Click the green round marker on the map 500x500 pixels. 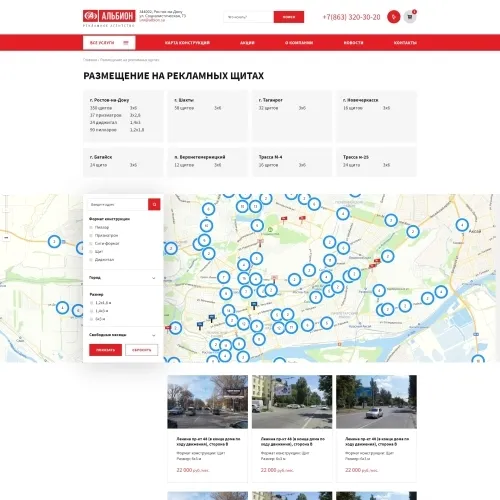(x=270, y=229)
